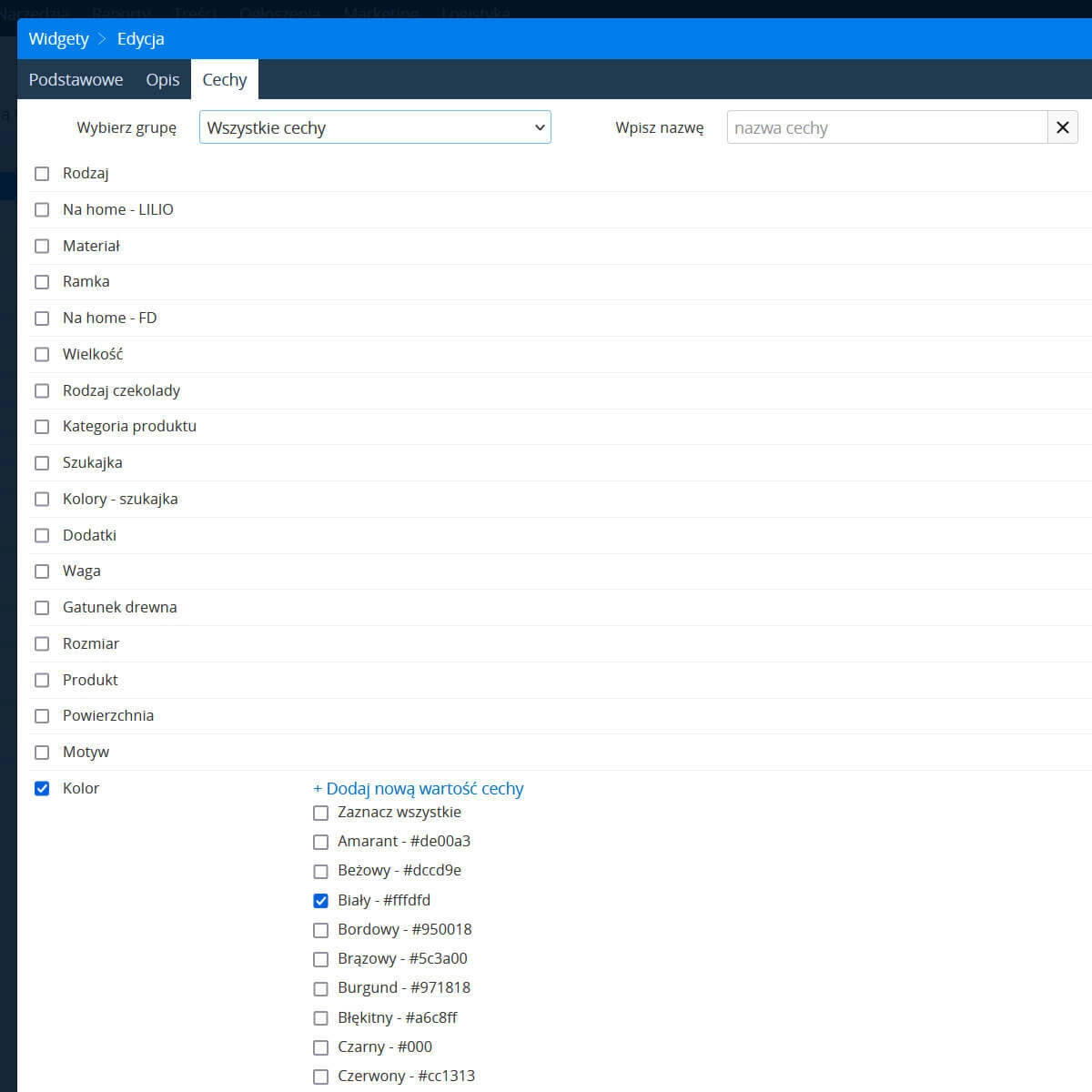
Task: Open the 'Wszystkie cechy' group dropdown
Action: [375, 127]
